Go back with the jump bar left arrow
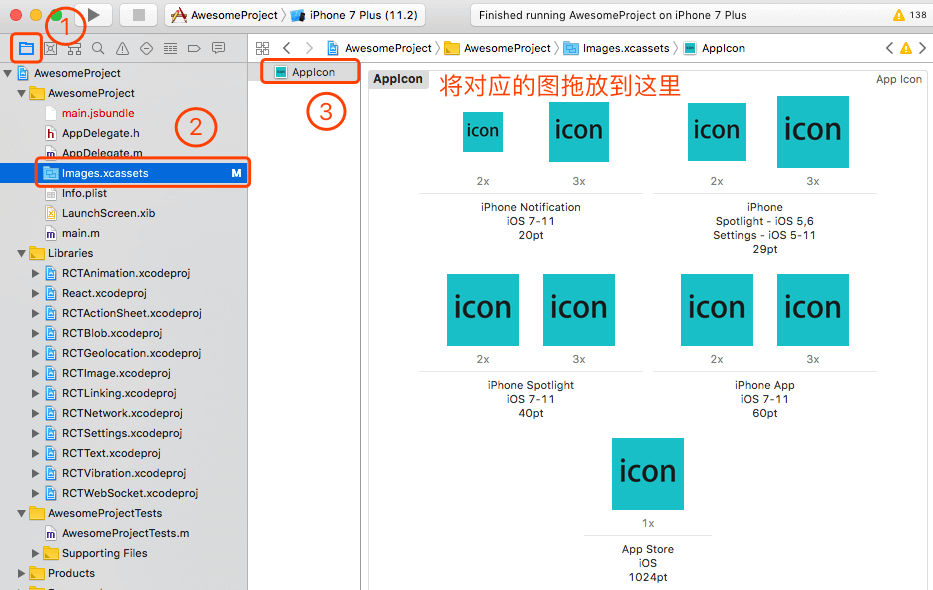This screenshot has height=590, width=933. point(287,48)
